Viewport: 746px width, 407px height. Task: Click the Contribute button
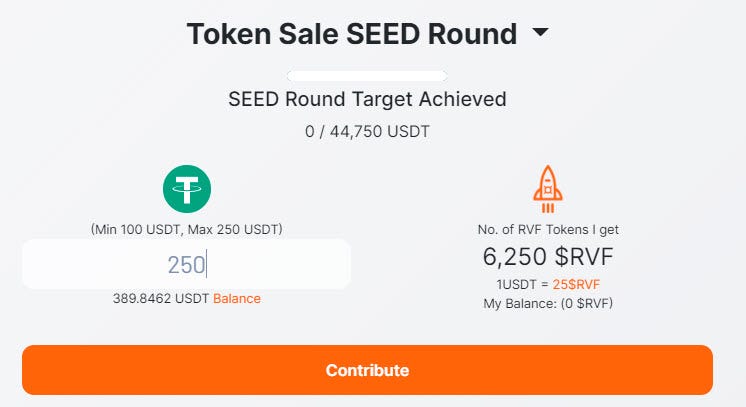367,370
